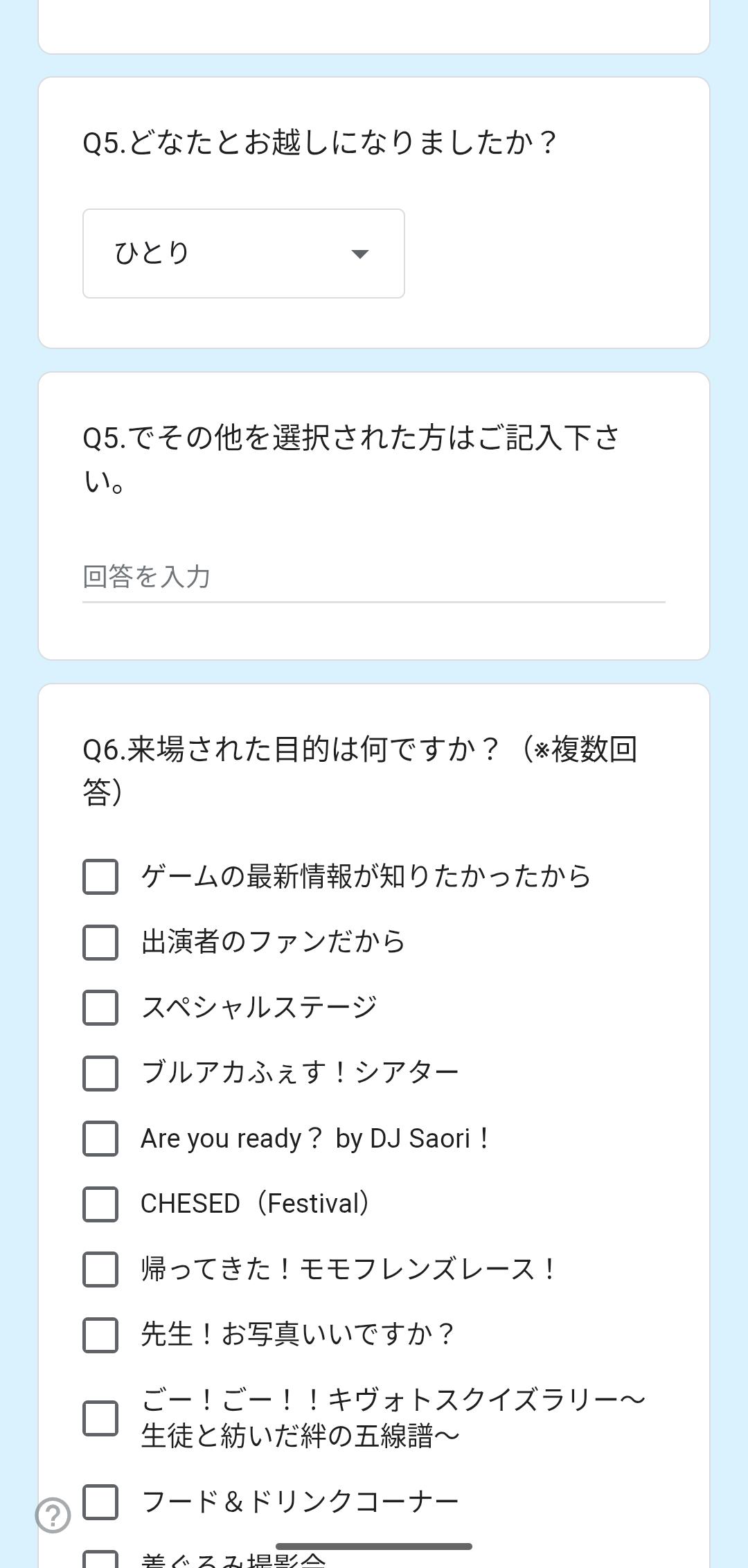Click the スペシャルステージ label text

pyautogui.click(x=259, y=1008)
